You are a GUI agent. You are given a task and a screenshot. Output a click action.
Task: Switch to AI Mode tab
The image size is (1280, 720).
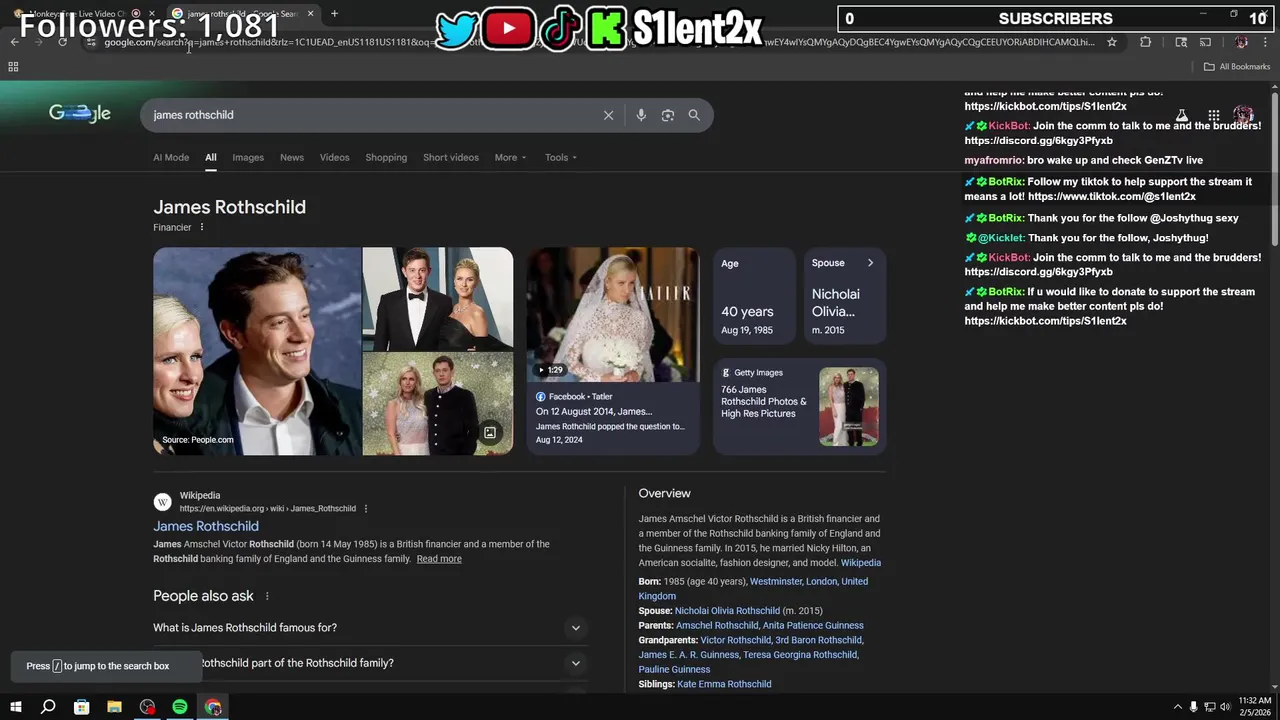pyautogui.click(x=171, y=157)
